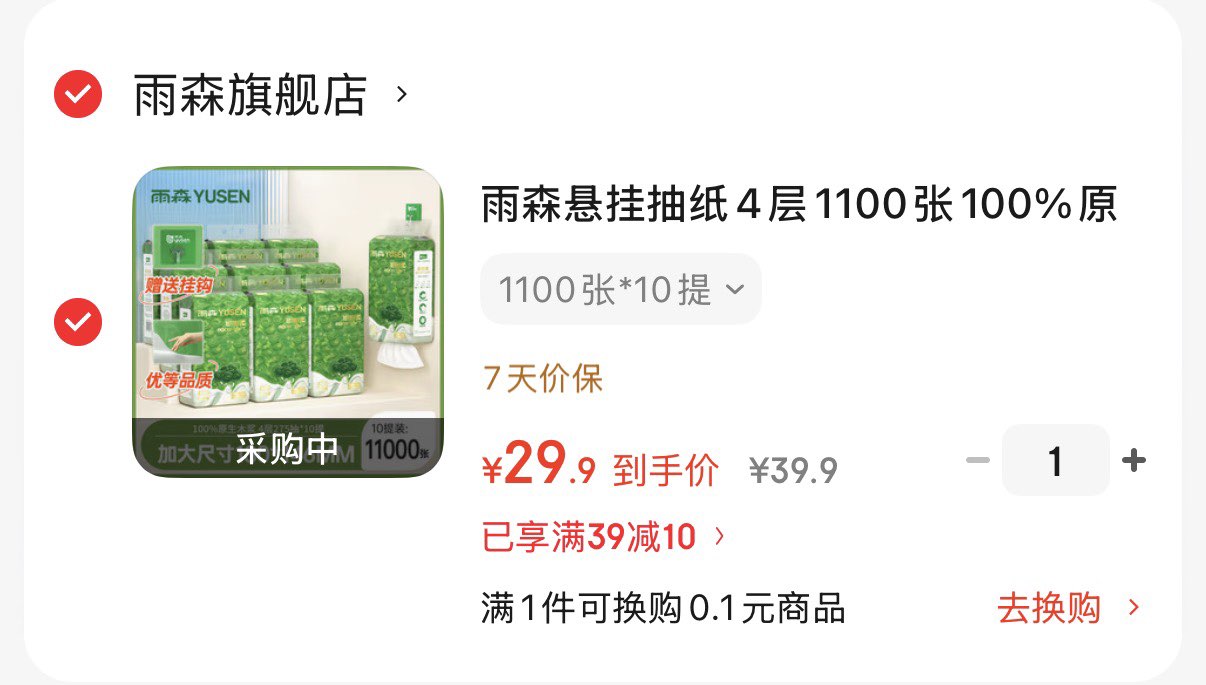
Task: Tap the red arrow after 满39减10
Action: (719, 538)
